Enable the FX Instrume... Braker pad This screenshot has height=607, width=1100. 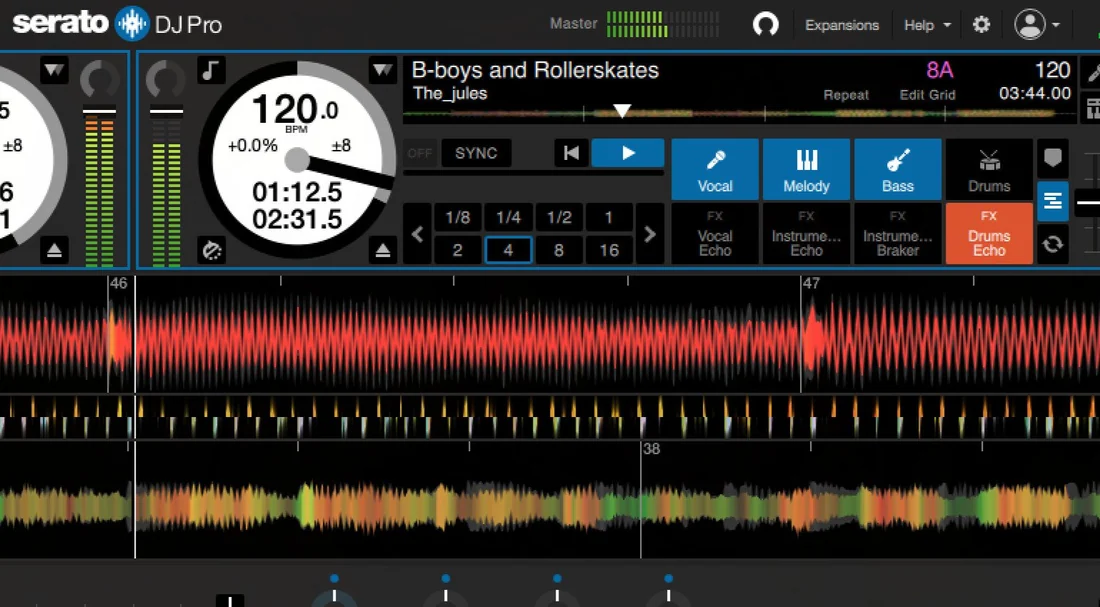click(898, 234)
